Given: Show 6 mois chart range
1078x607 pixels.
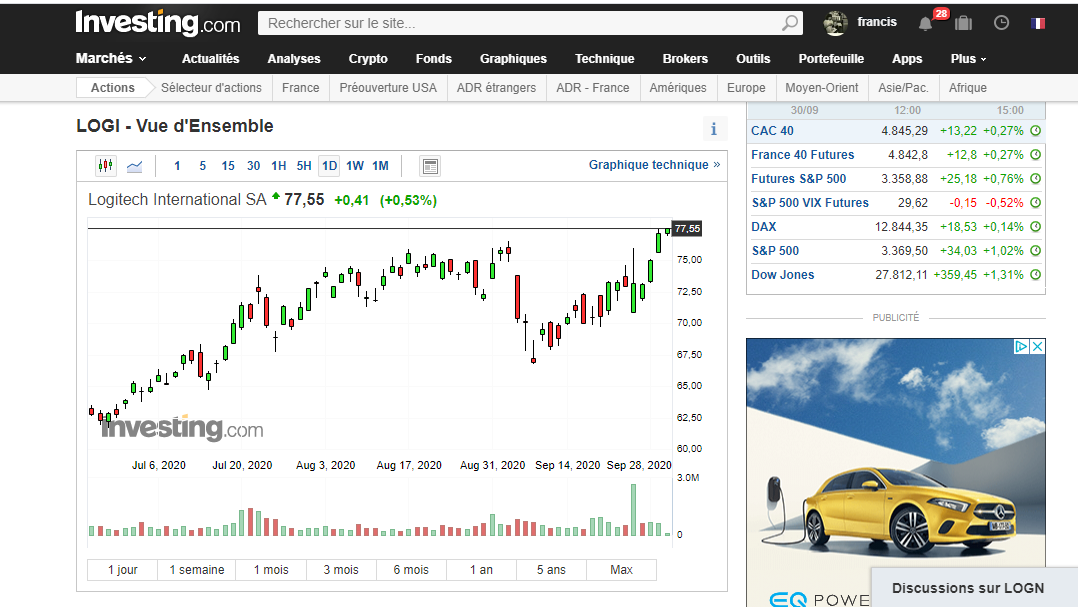Looking at the screenshot, I should click(411, 570).
